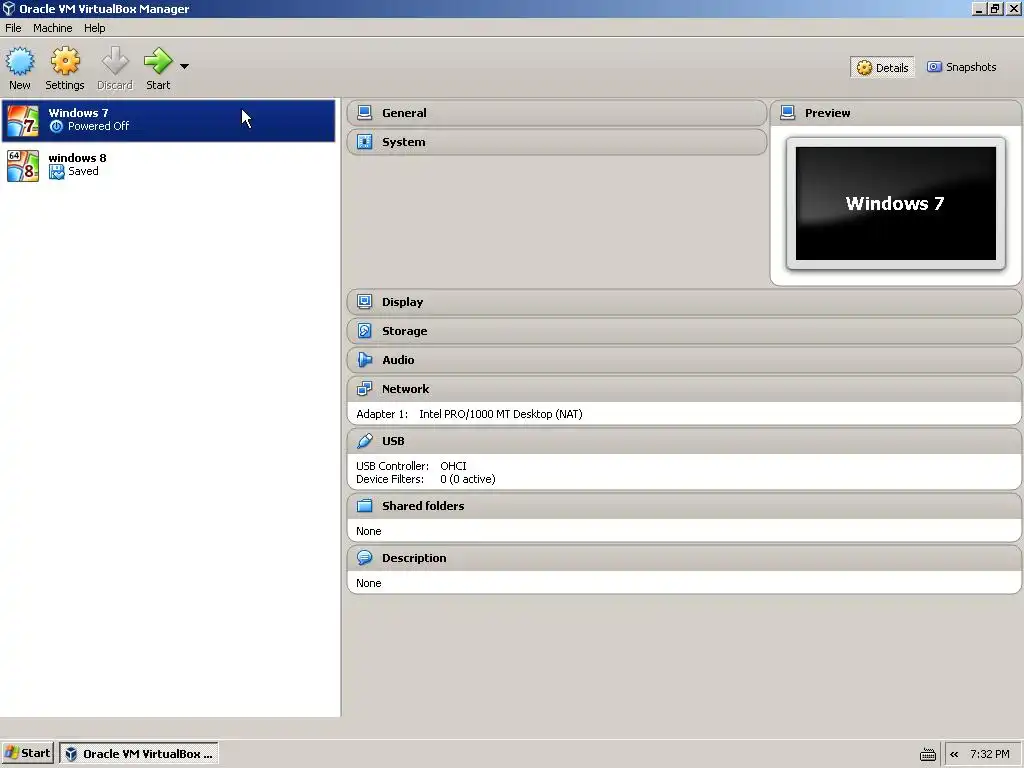Click the Preview monitor icon
This screenshot has width=1024, height=768.
pos(788,113)
